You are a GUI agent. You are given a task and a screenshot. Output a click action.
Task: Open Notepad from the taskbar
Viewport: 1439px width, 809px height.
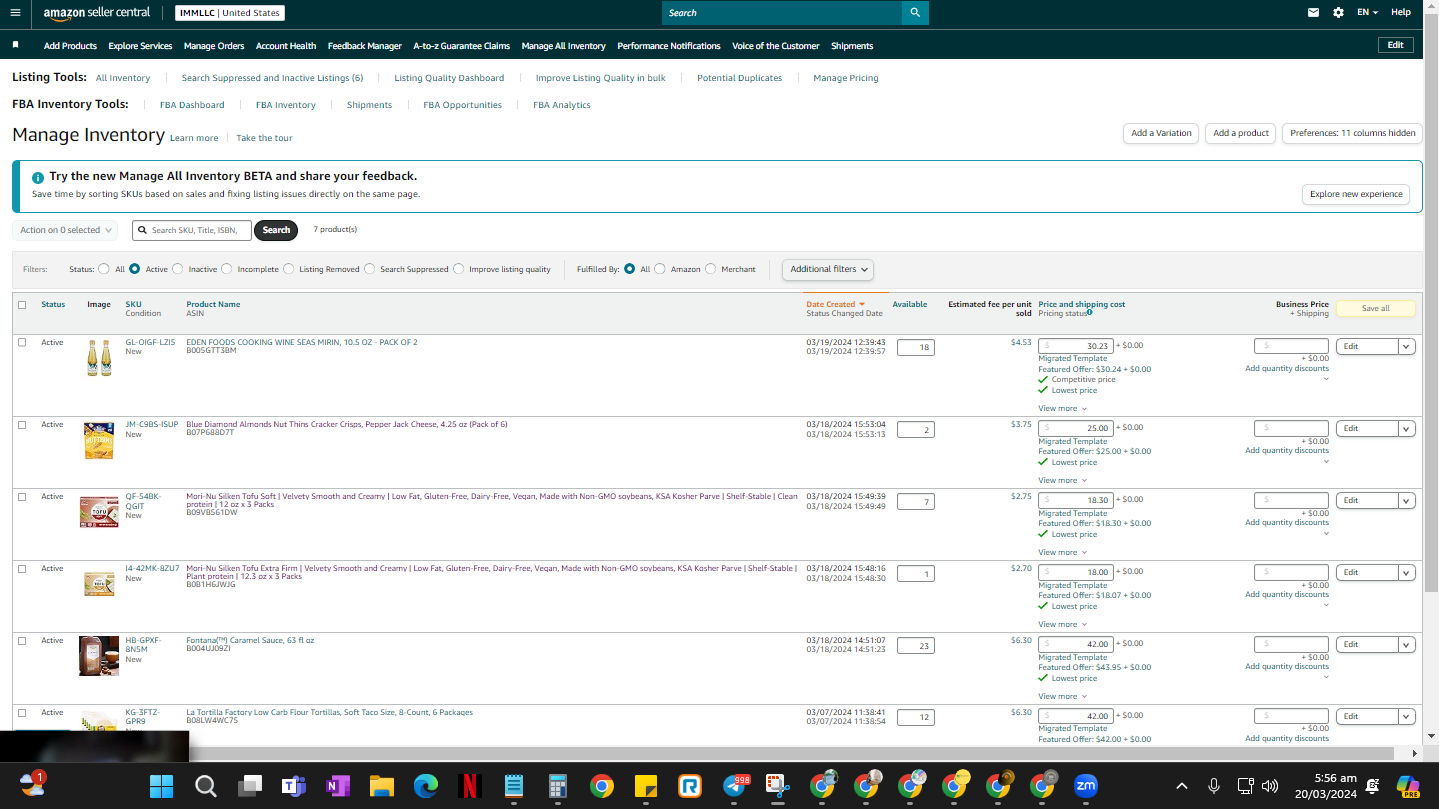[x=513, y=786]
